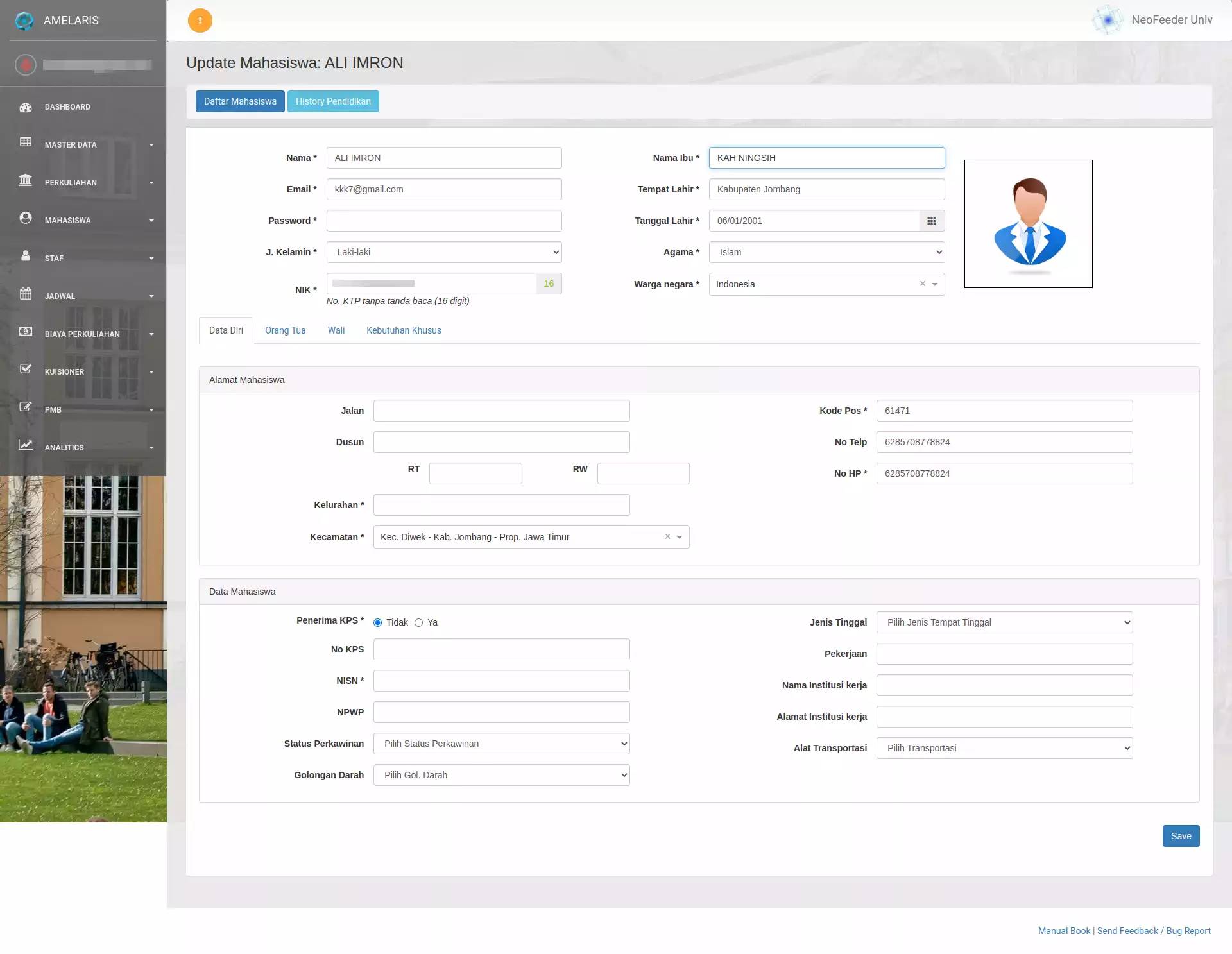
Task: Click the Password input field
Action: tap(444, 221)
